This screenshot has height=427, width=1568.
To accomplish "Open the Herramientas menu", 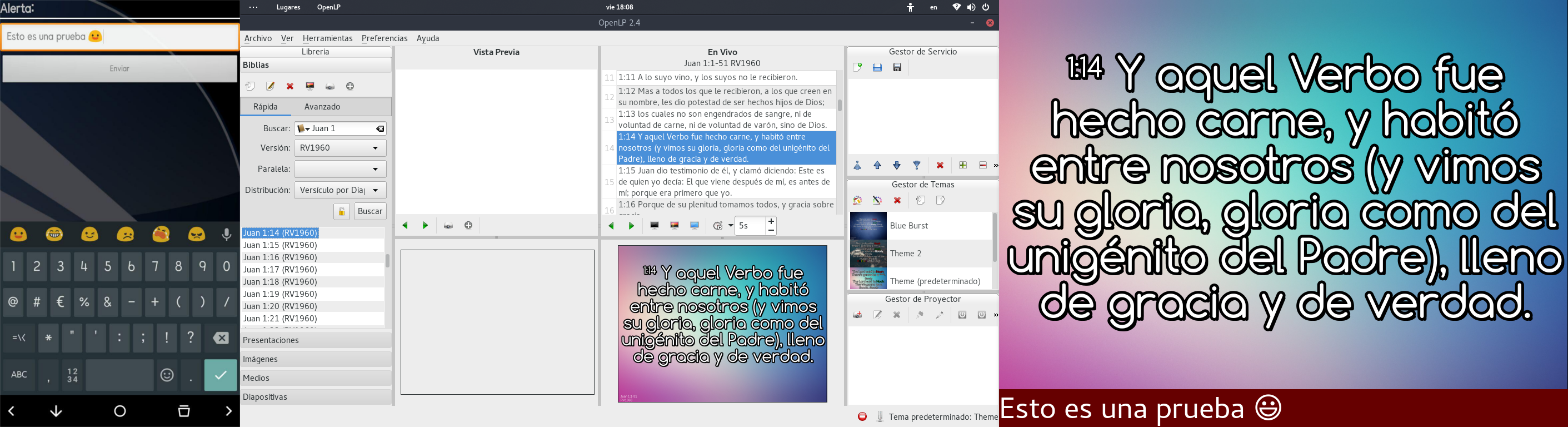I will click(x=327, y=38).
